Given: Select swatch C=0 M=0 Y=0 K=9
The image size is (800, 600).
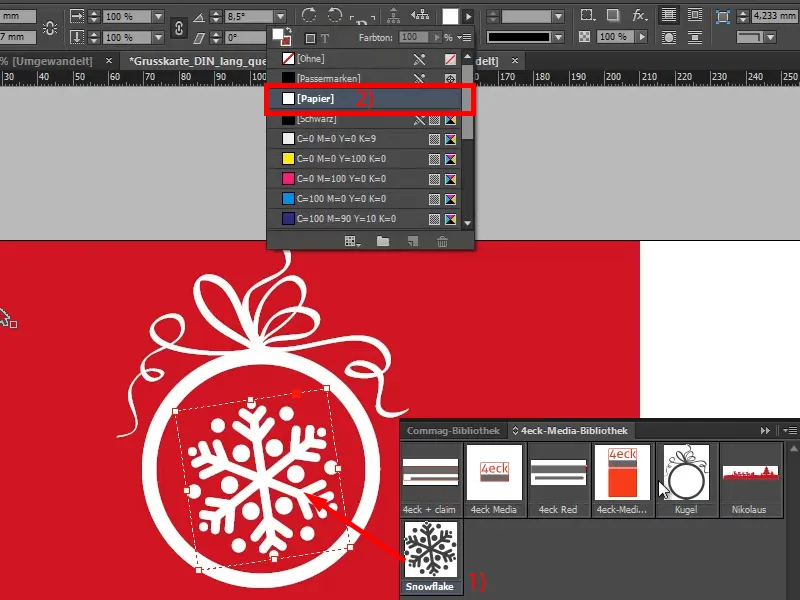Looking at the screenshot, I should click(x=364, y=139).
